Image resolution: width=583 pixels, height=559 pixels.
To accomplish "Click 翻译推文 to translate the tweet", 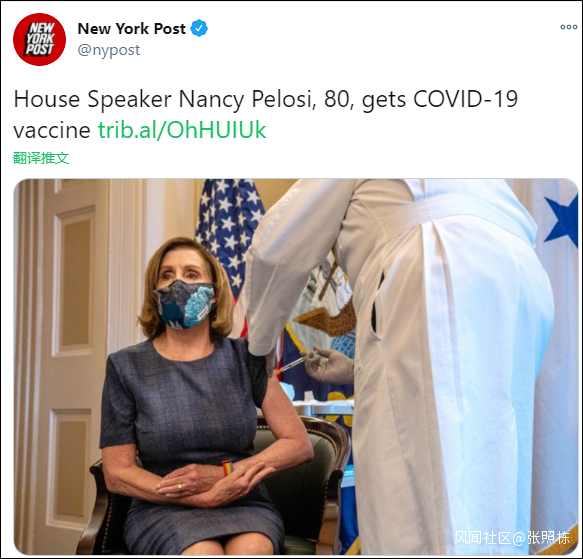I will click(x=41, y=158).
